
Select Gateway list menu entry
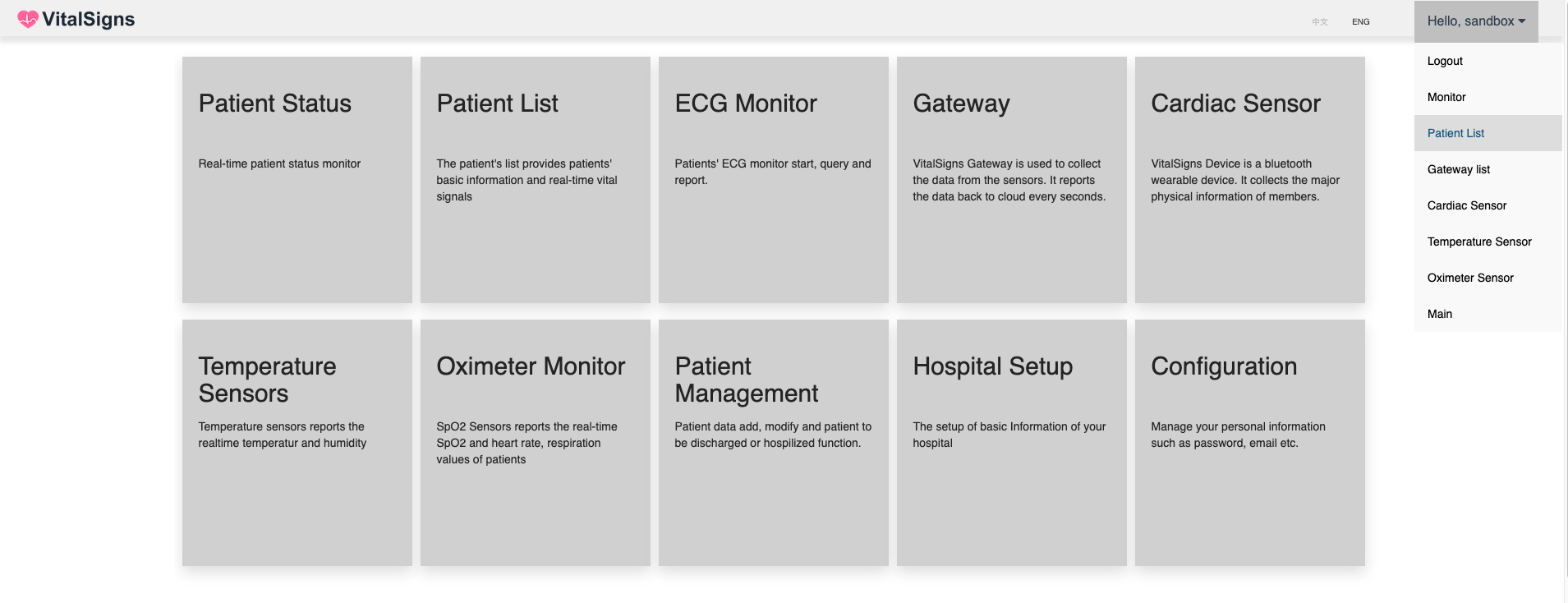click(1488, 169)
